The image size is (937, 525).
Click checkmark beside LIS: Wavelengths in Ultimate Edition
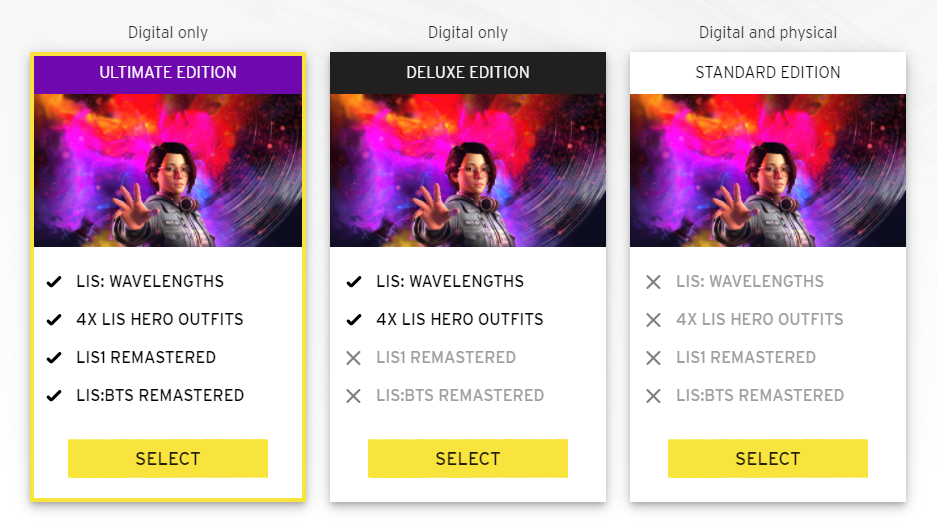[54, 282]
